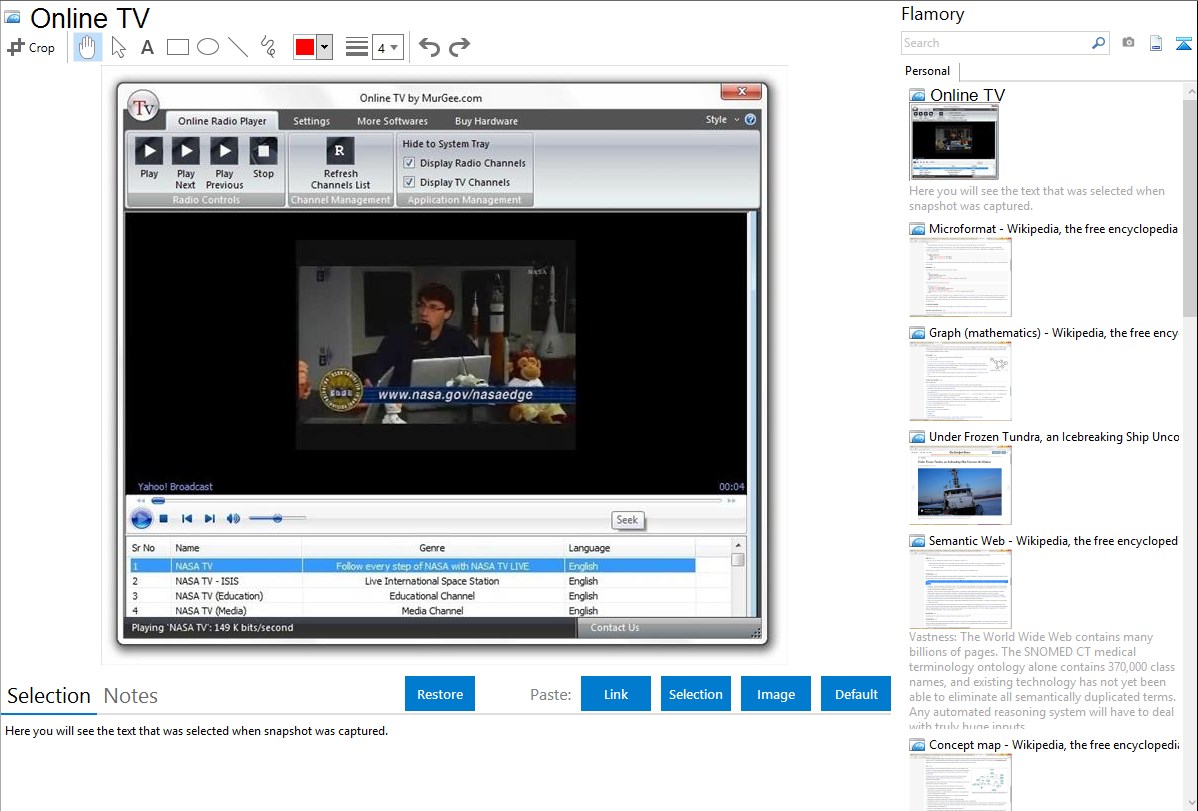Click the camera capture icon
This screenshot has height=811, width=1198.
pos(1128,43)
